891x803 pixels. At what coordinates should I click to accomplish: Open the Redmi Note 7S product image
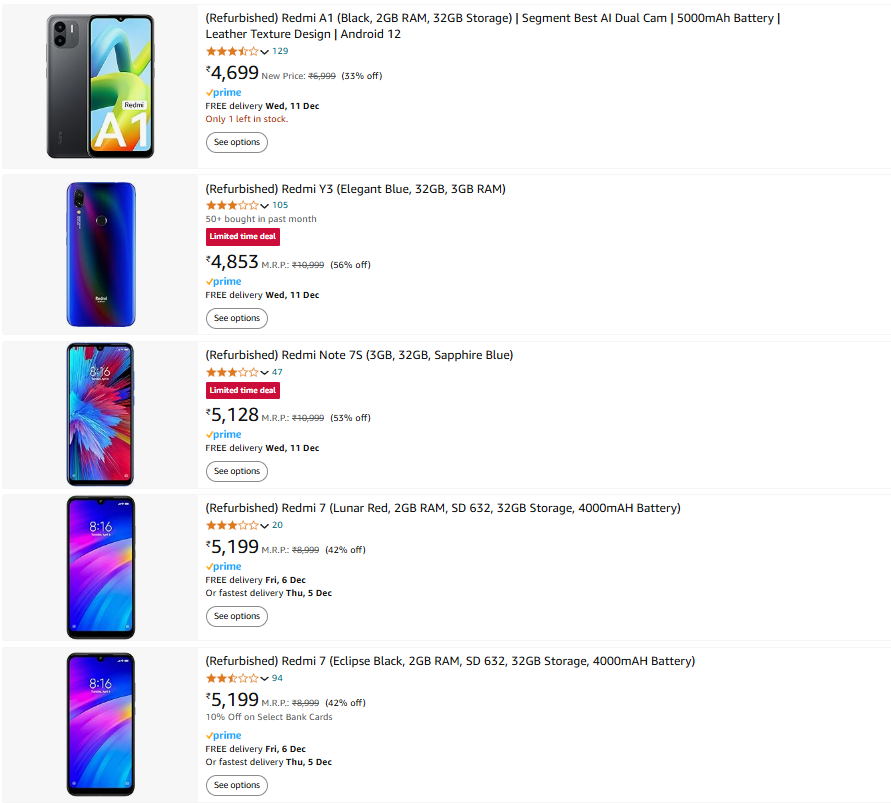click(100, 414)
